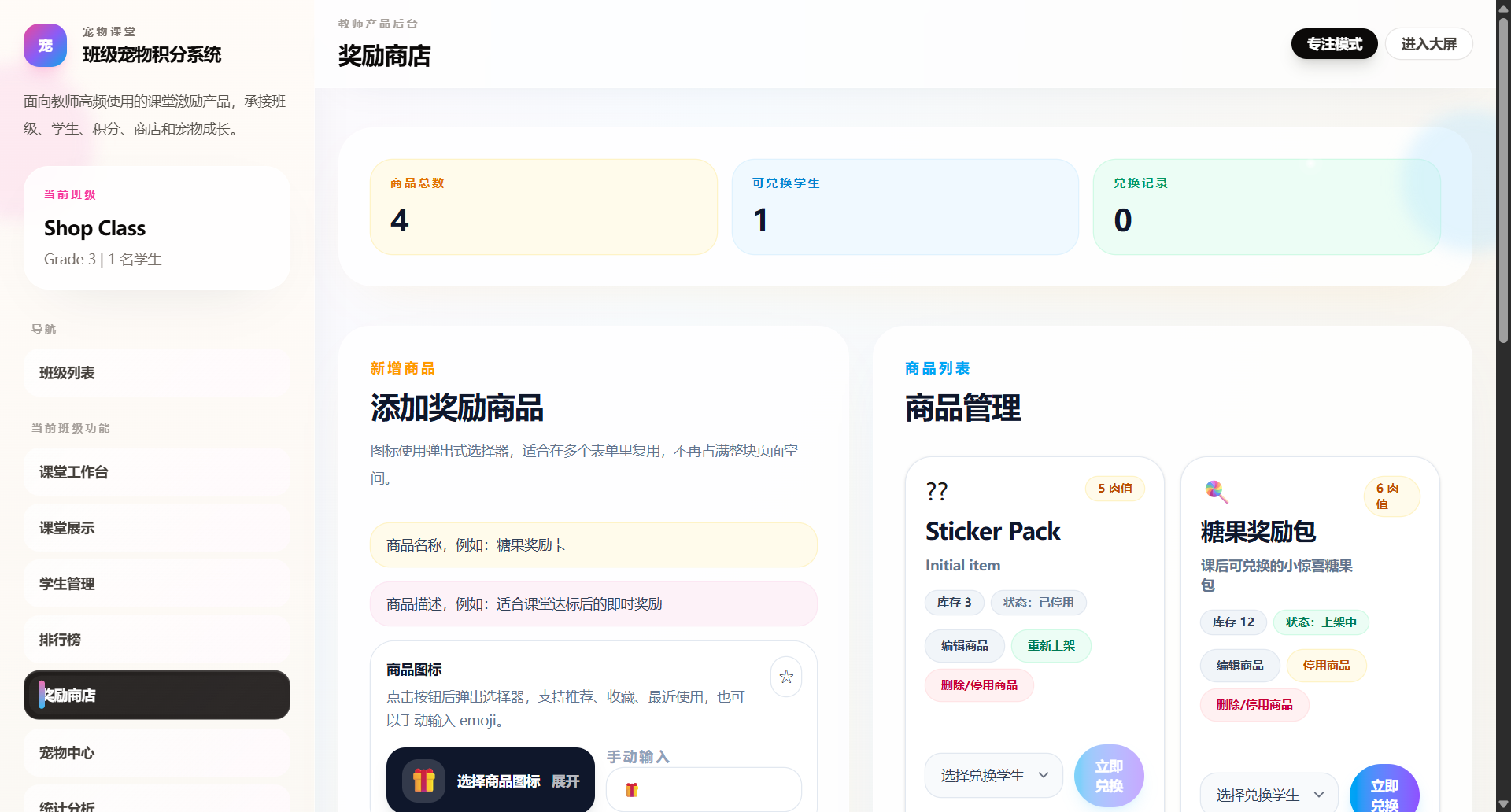Screen dimensions: 1511x812
Task: Click the 商品名称 input field
Action: tap(593, 544)
